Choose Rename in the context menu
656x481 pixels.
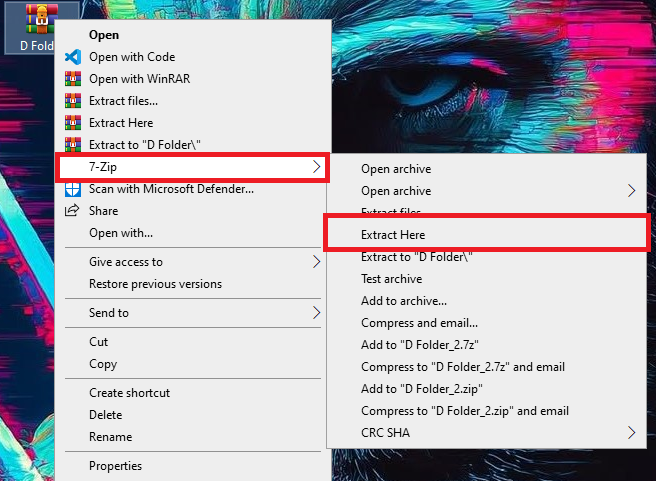pos(110,437)
